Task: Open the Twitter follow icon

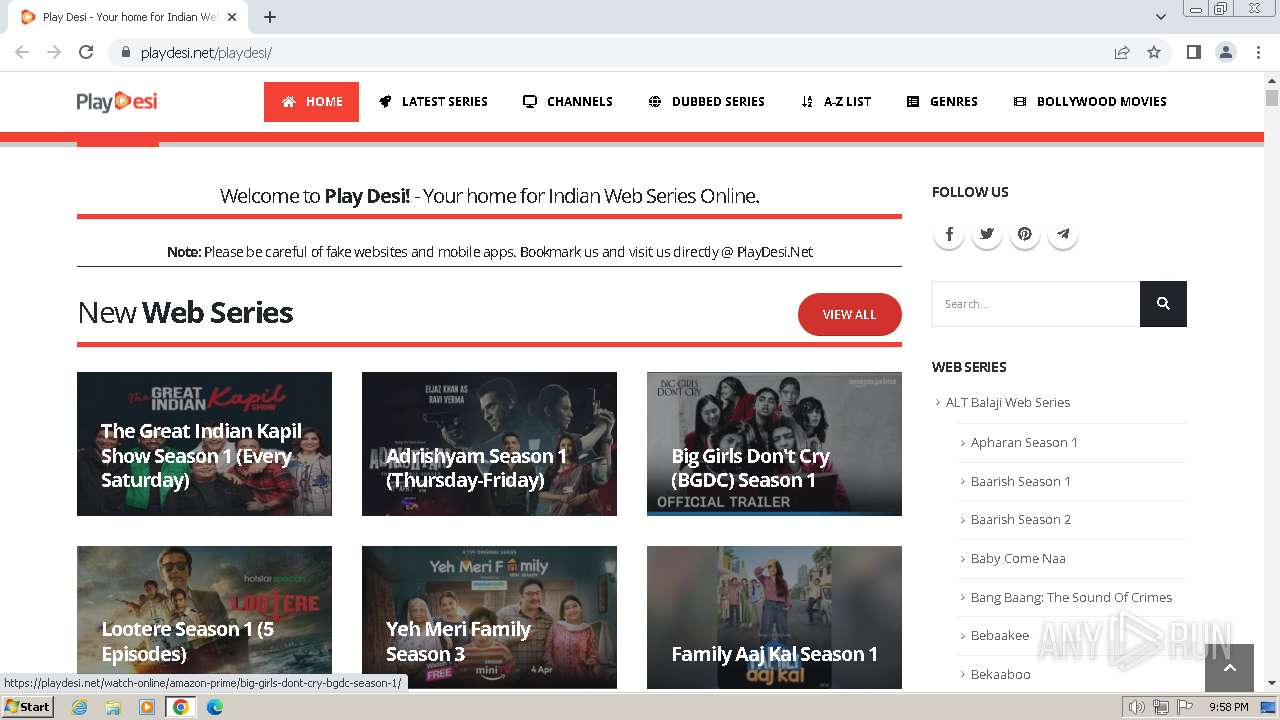Action: click(x=987, y=234)
